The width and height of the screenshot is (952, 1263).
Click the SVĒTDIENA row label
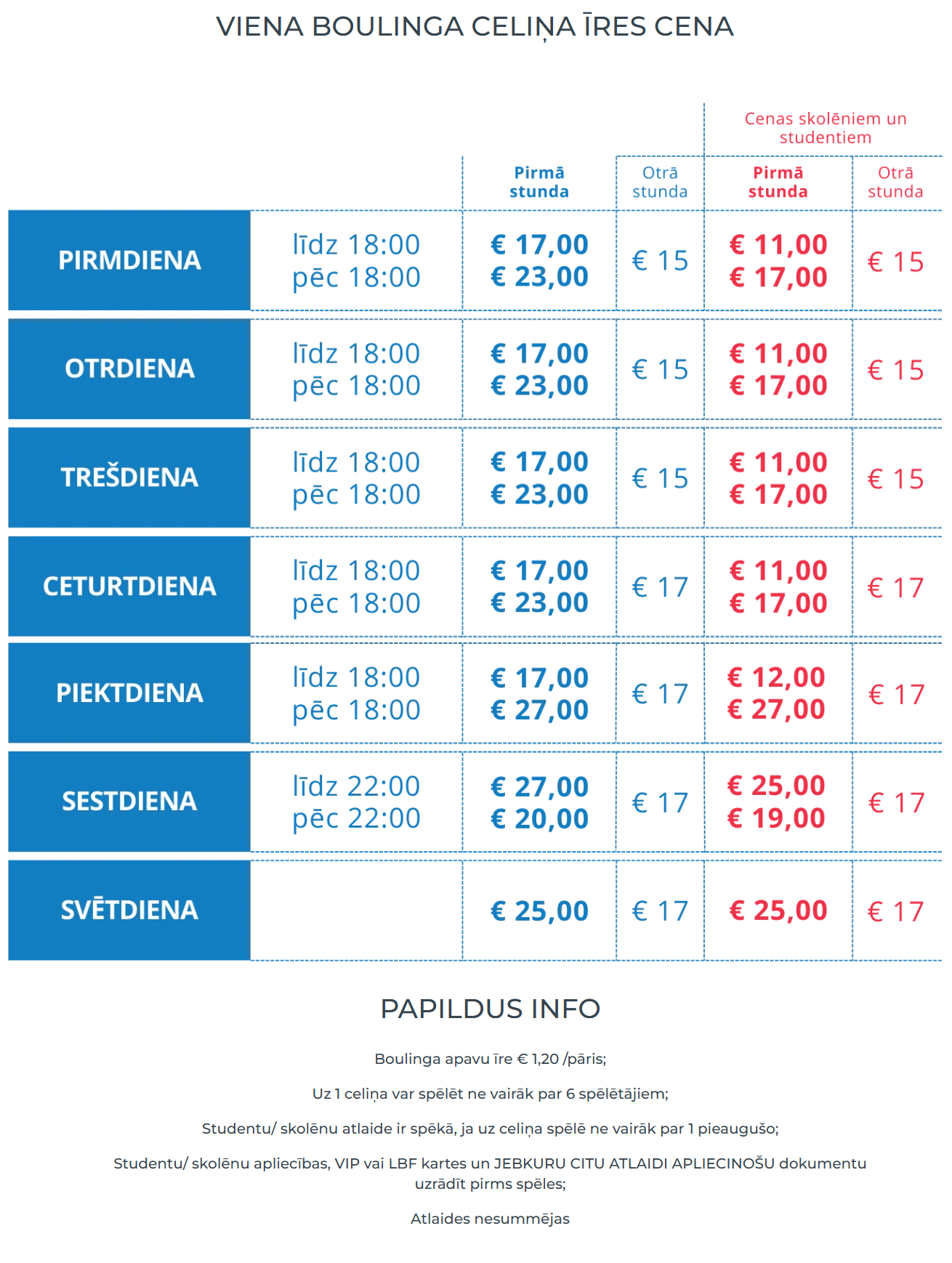129,910
